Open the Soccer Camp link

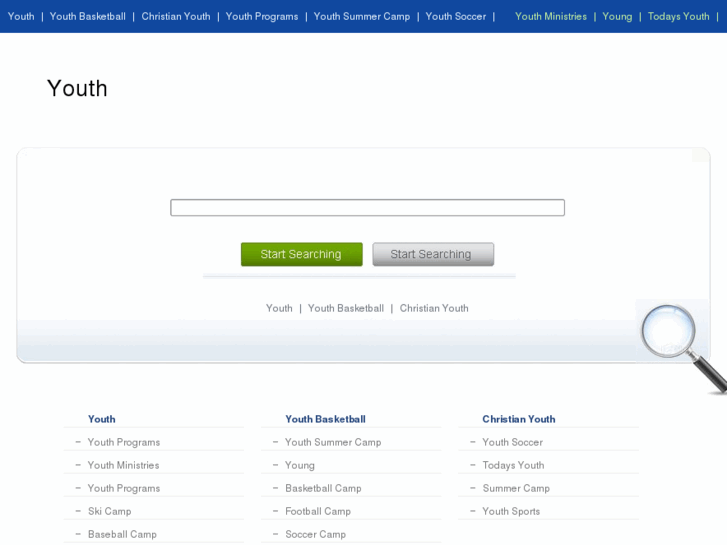315,534
